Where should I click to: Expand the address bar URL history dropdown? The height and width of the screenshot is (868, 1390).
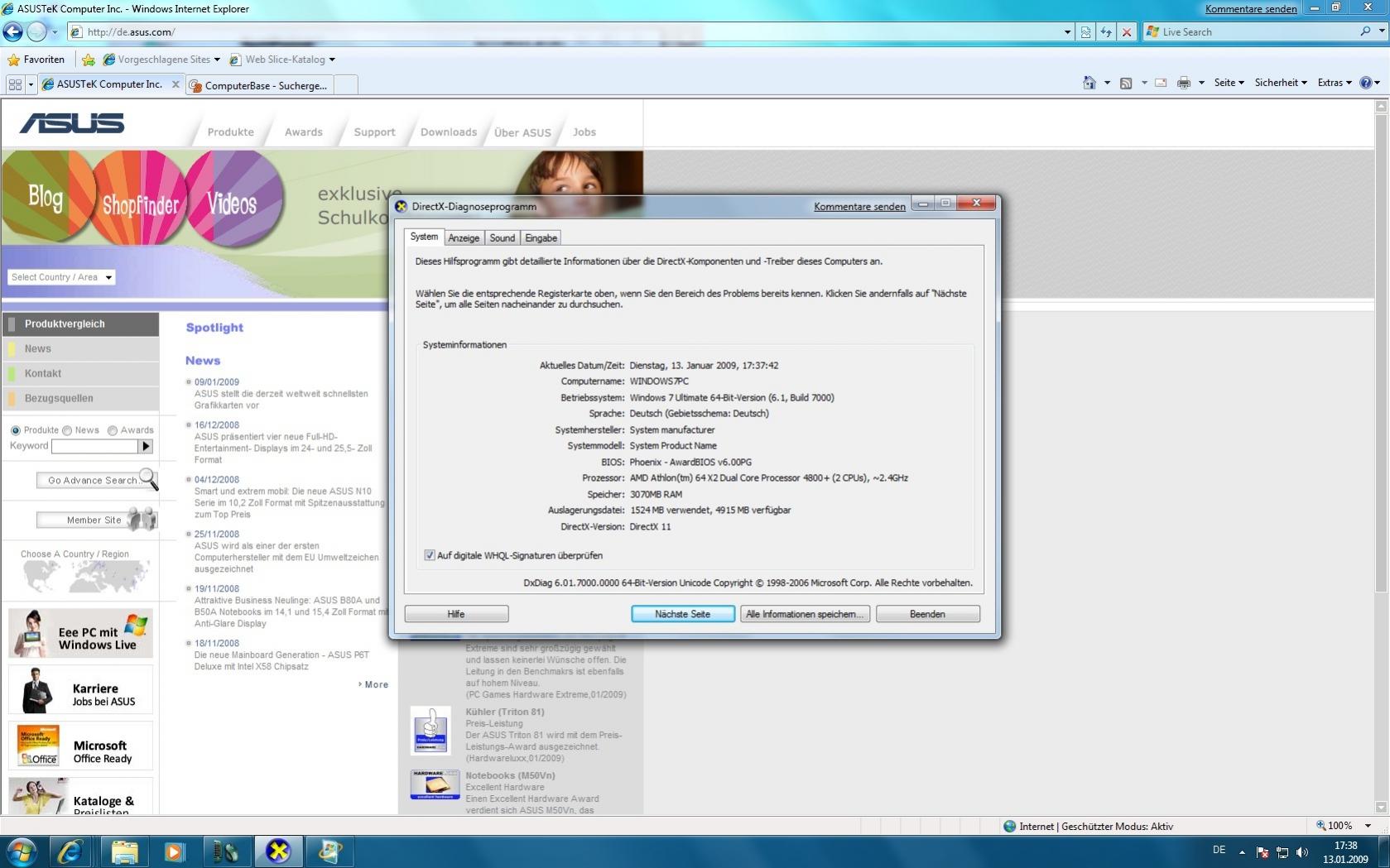(1067, 32)
